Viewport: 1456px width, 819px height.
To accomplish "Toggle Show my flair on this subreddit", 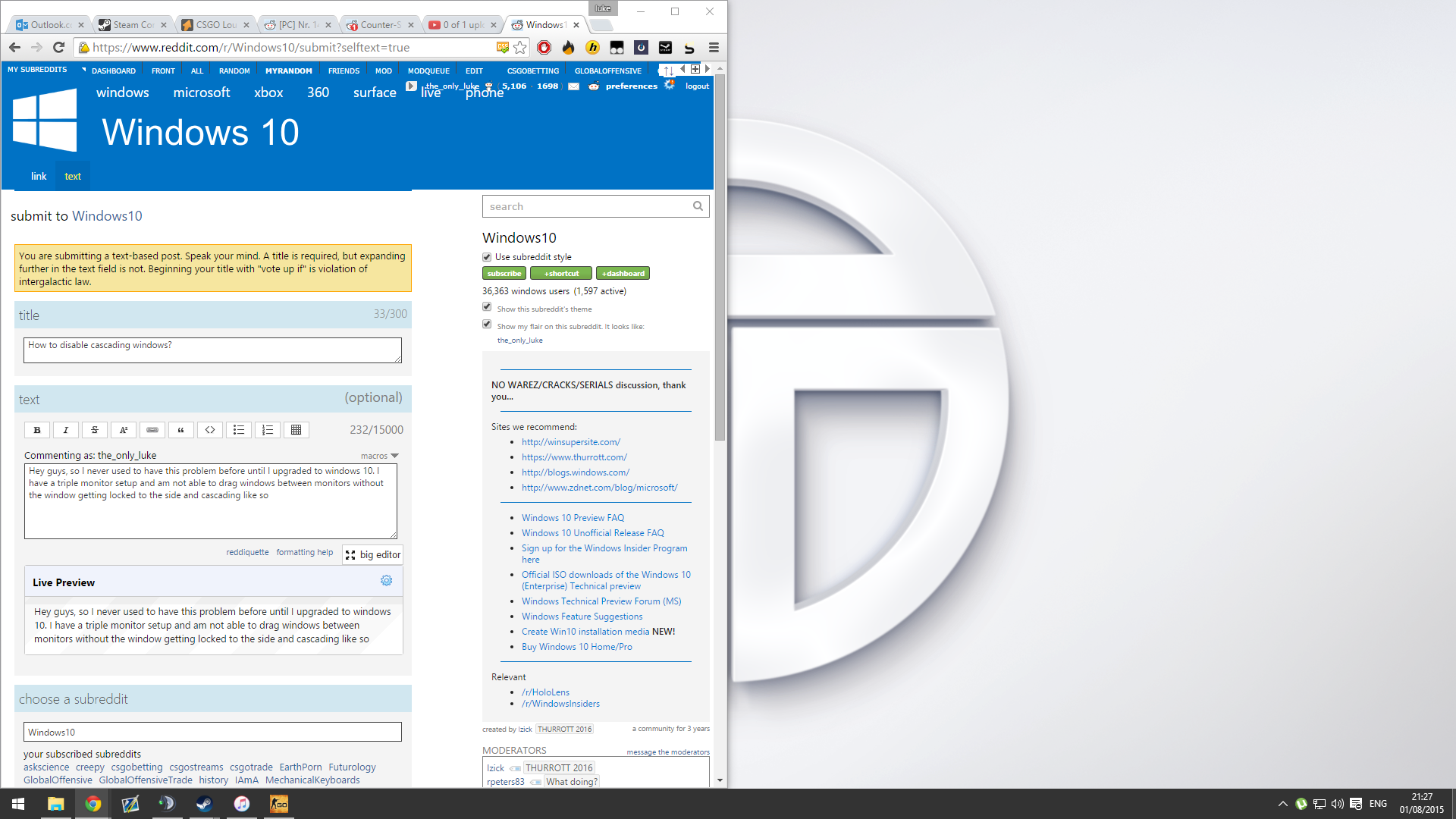I will click(487, 324).
